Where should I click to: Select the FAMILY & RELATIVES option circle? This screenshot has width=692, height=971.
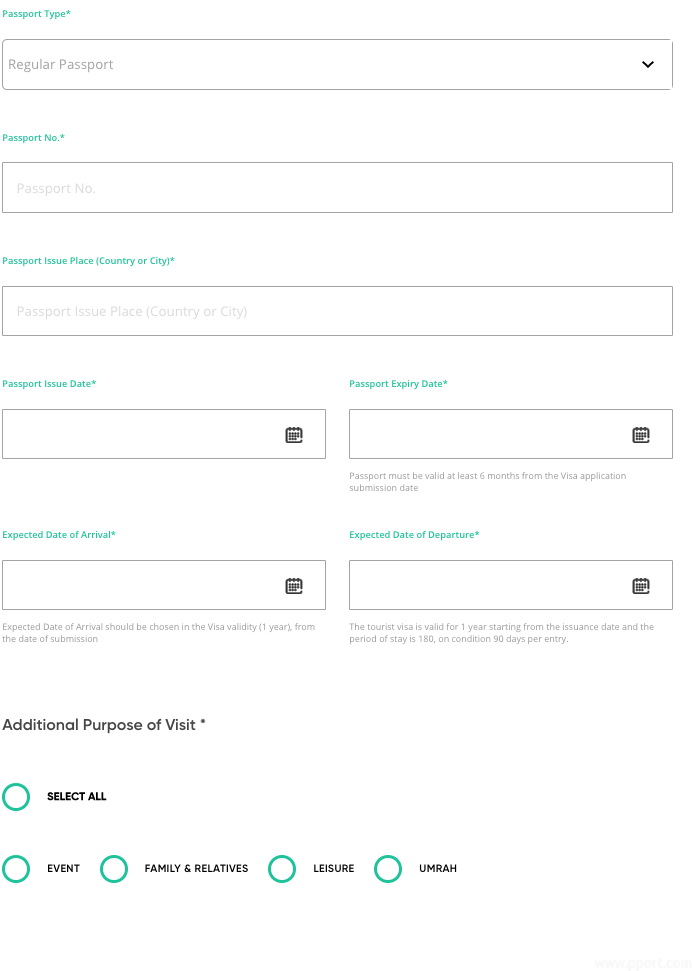[x=114, y=869]
